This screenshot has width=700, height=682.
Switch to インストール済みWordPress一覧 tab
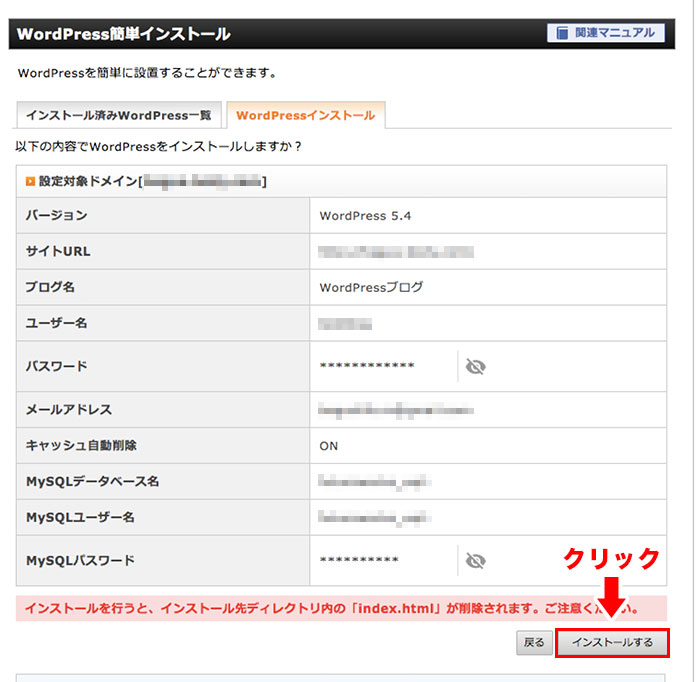(119, 116)
